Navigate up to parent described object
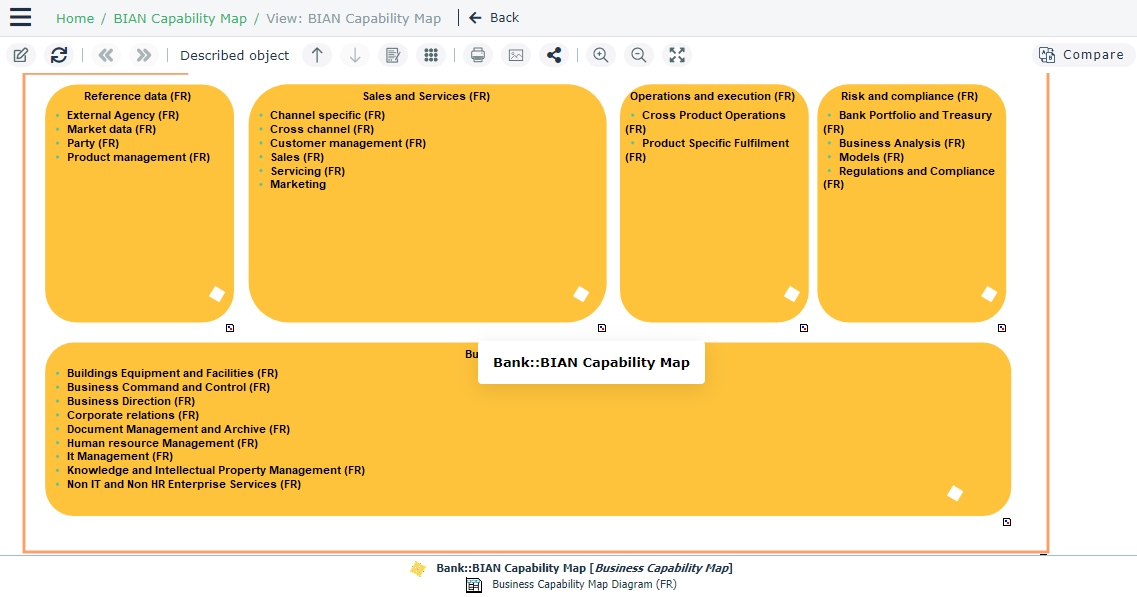1137x597 pixels. (x=316, y=55)
